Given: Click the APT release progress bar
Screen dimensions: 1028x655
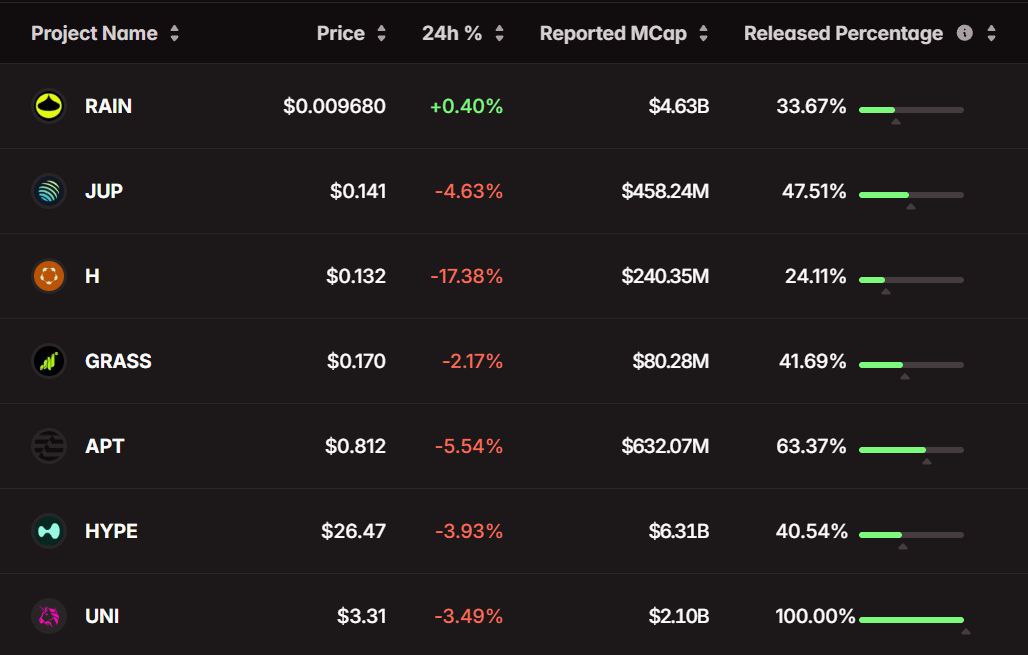Looking at the screenshot, I should tap(911, 450).
